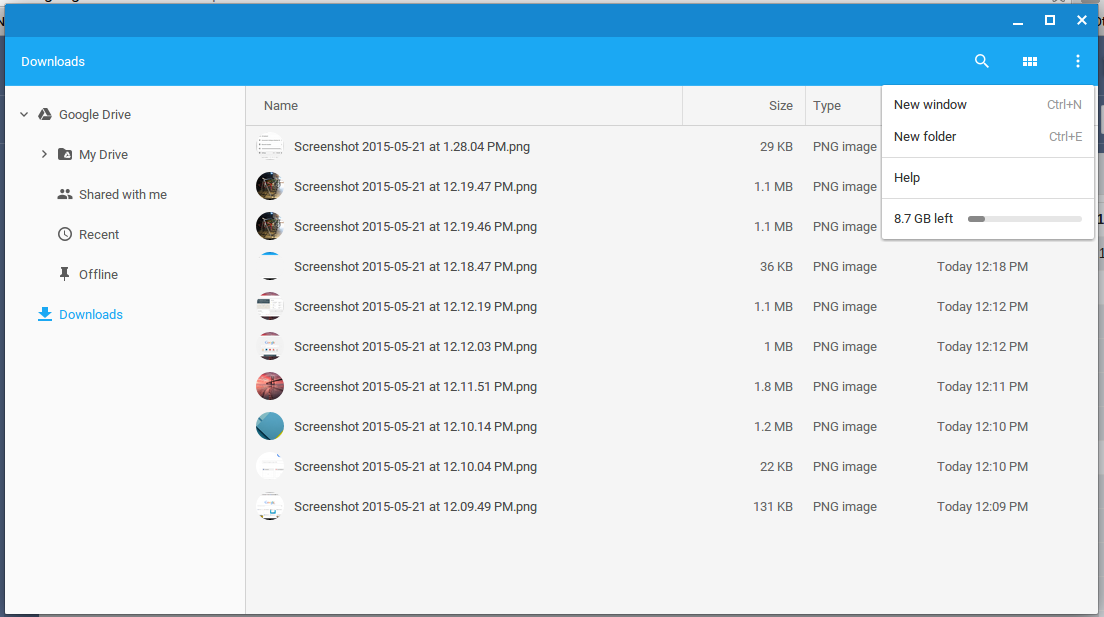Select the Downloads folder label
The image size is (1104, 617).
pos(91,315)
